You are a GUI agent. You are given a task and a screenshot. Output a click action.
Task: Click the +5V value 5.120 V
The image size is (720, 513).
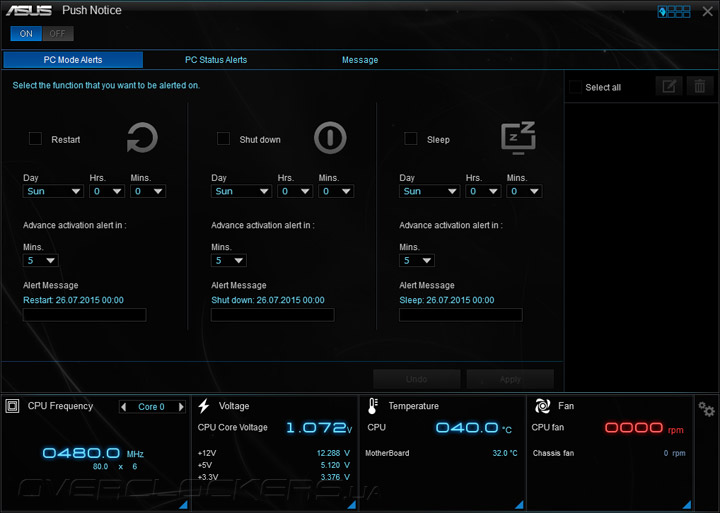pos(335,465)
